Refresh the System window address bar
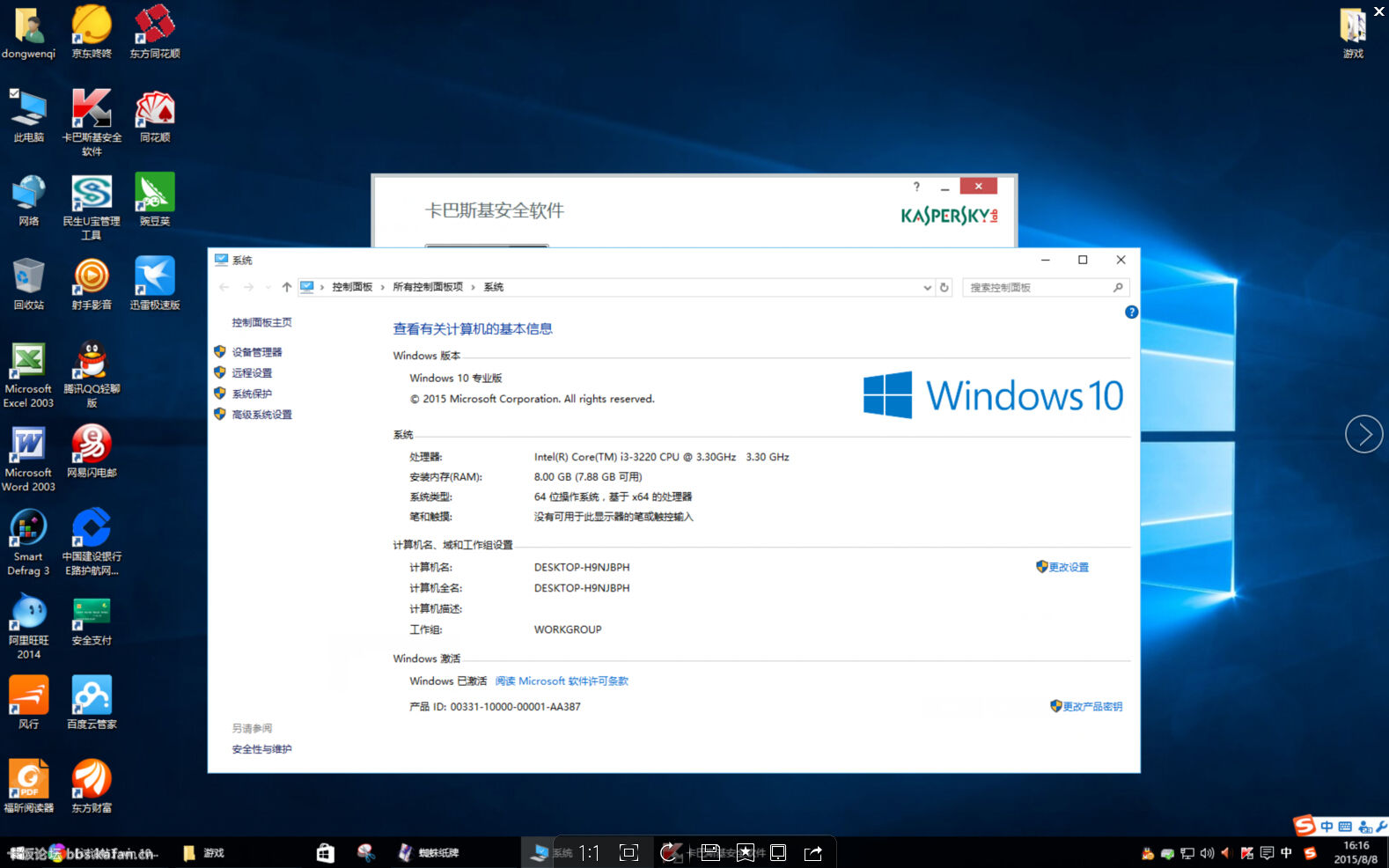1389x868 pixels. [944, 287]
